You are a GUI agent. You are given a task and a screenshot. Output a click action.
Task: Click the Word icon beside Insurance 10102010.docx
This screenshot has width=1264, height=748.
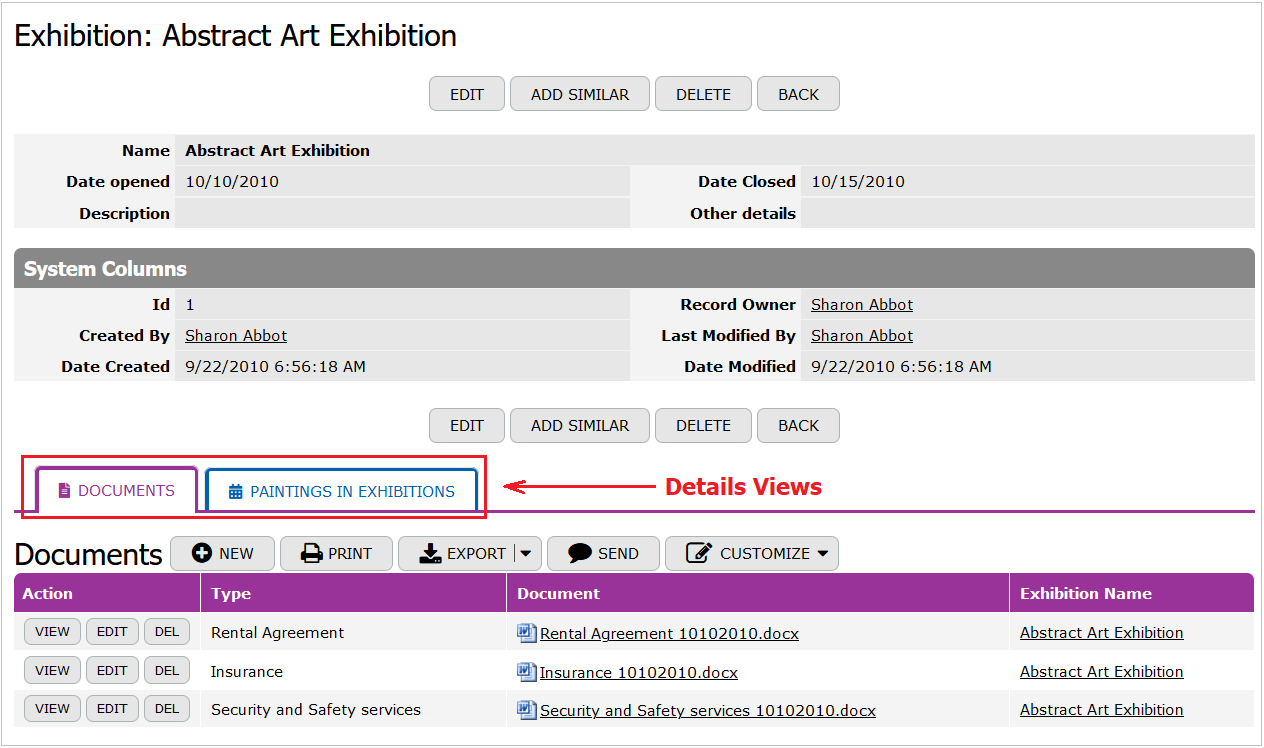click(x=526, y=671)
